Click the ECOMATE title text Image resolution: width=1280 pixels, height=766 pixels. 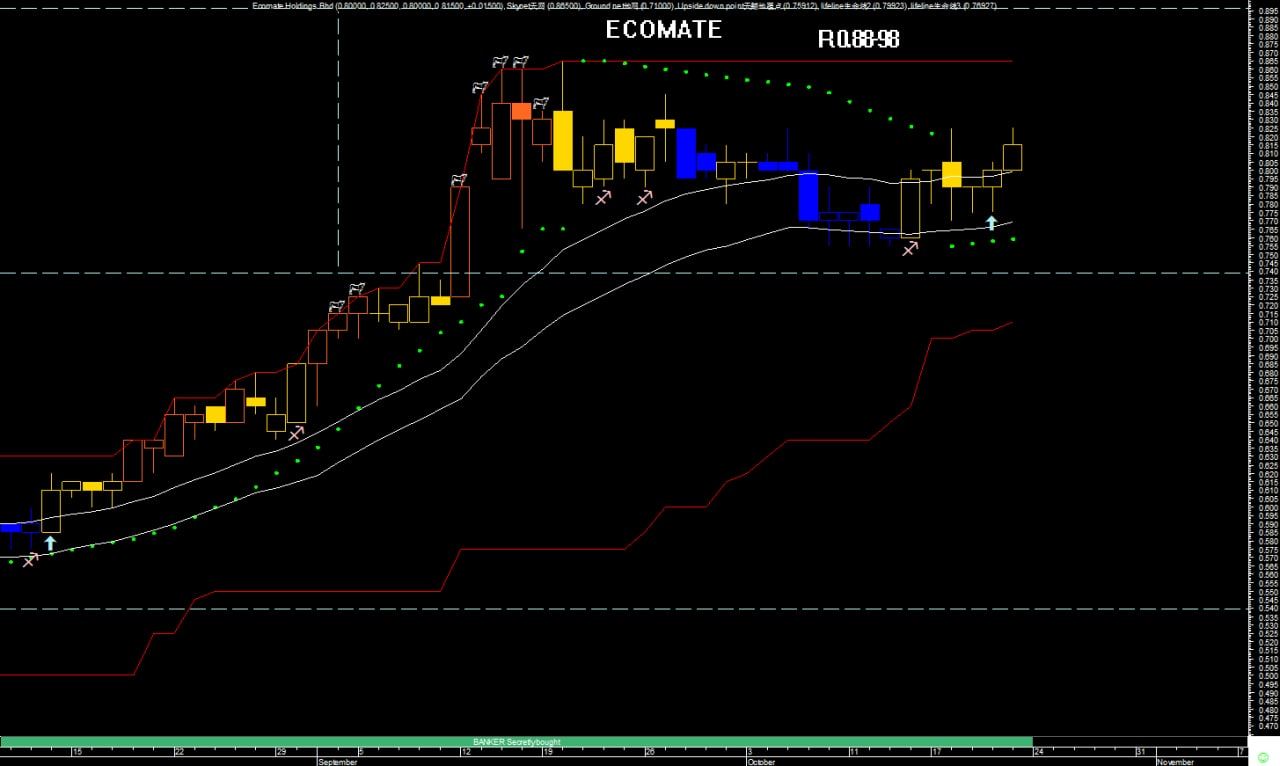click(x=664, y=30)
